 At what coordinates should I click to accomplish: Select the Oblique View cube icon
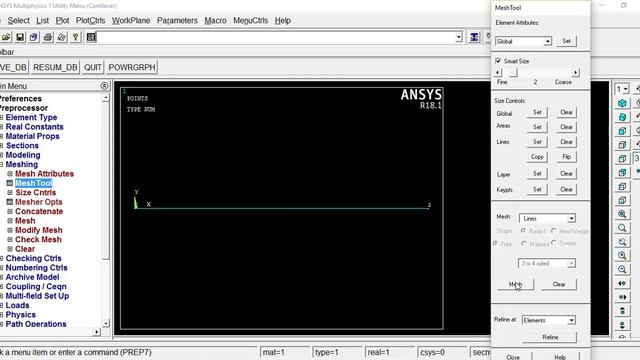[622, 117]
